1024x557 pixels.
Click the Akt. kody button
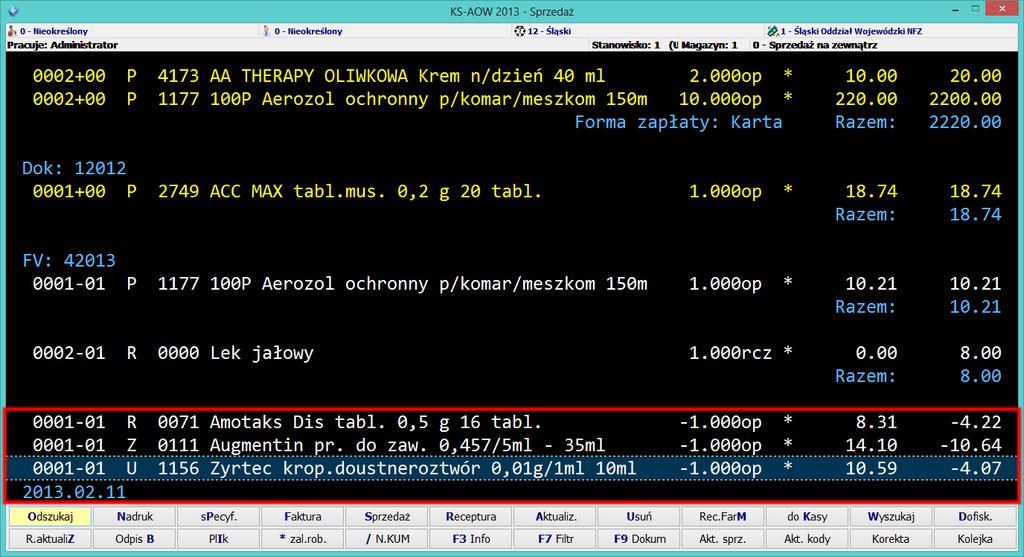point(807,539)
